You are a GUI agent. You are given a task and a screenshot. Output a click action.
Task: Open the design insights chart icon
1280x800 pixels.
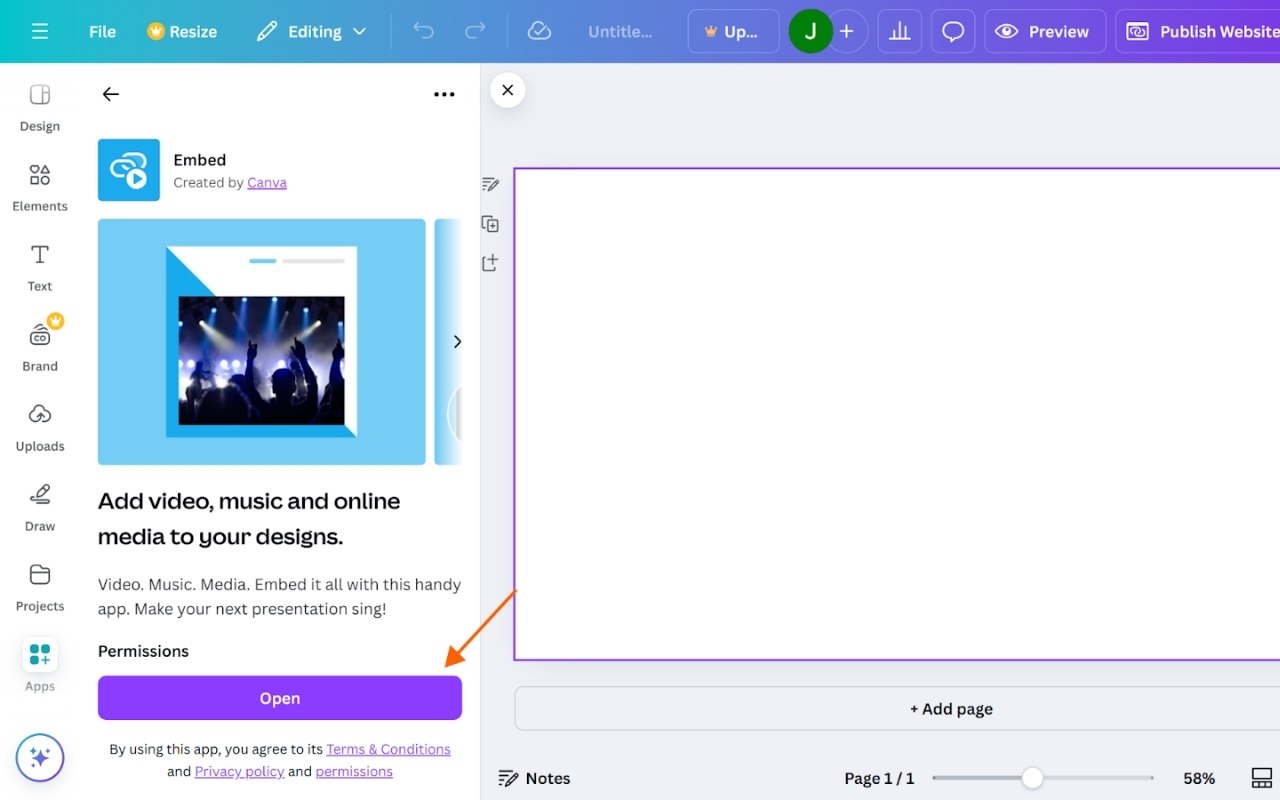point(899,31)
